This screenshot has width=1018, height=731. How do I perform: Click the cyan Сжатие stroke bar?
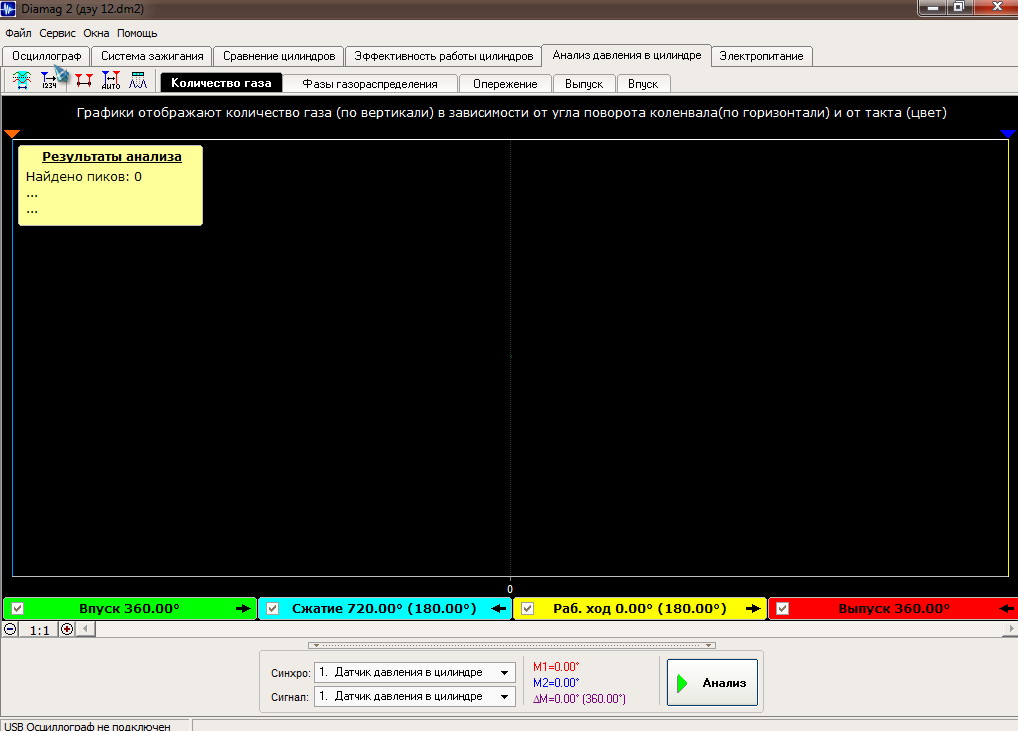click(384, 608)
